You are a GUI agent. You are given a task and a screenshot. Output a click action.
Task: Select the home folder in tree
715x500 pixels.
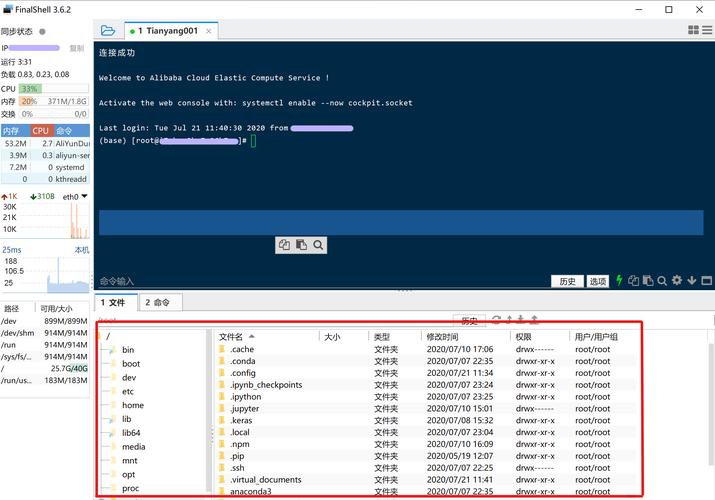[x=133, y=405]
